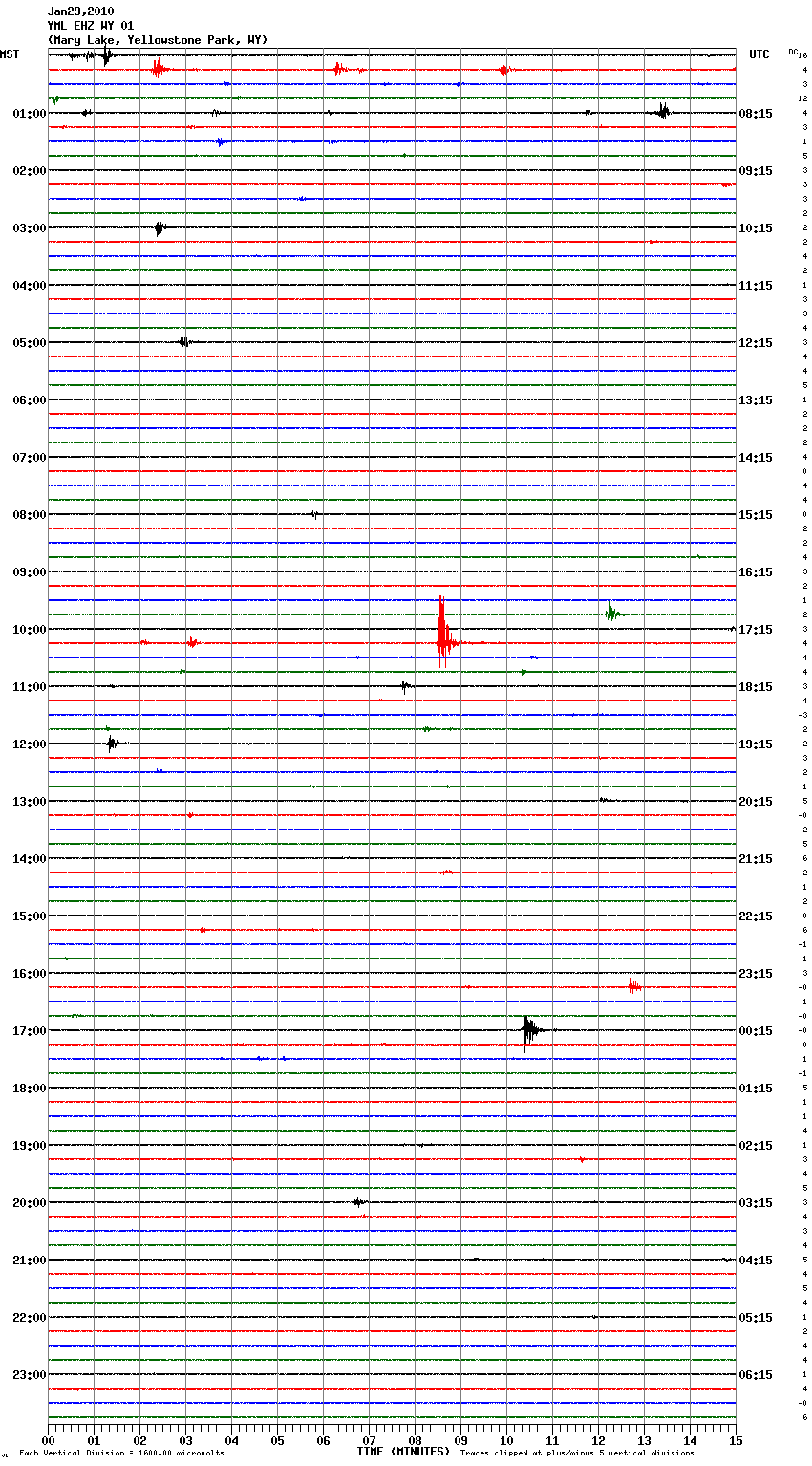This screenshot has height=1466, width=812.
Task: Select the 09:00 MST time label
Action: tap(30, 572)
